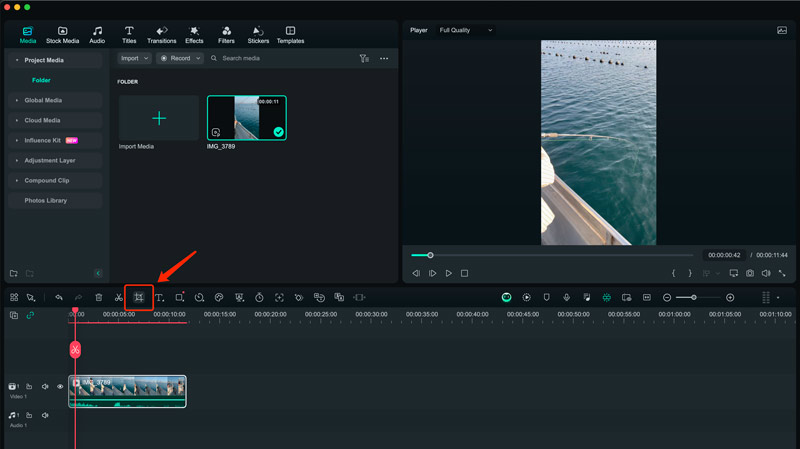Toggle the green link icon above tracks
Screen dimensions: 800x449
[30, 315]
